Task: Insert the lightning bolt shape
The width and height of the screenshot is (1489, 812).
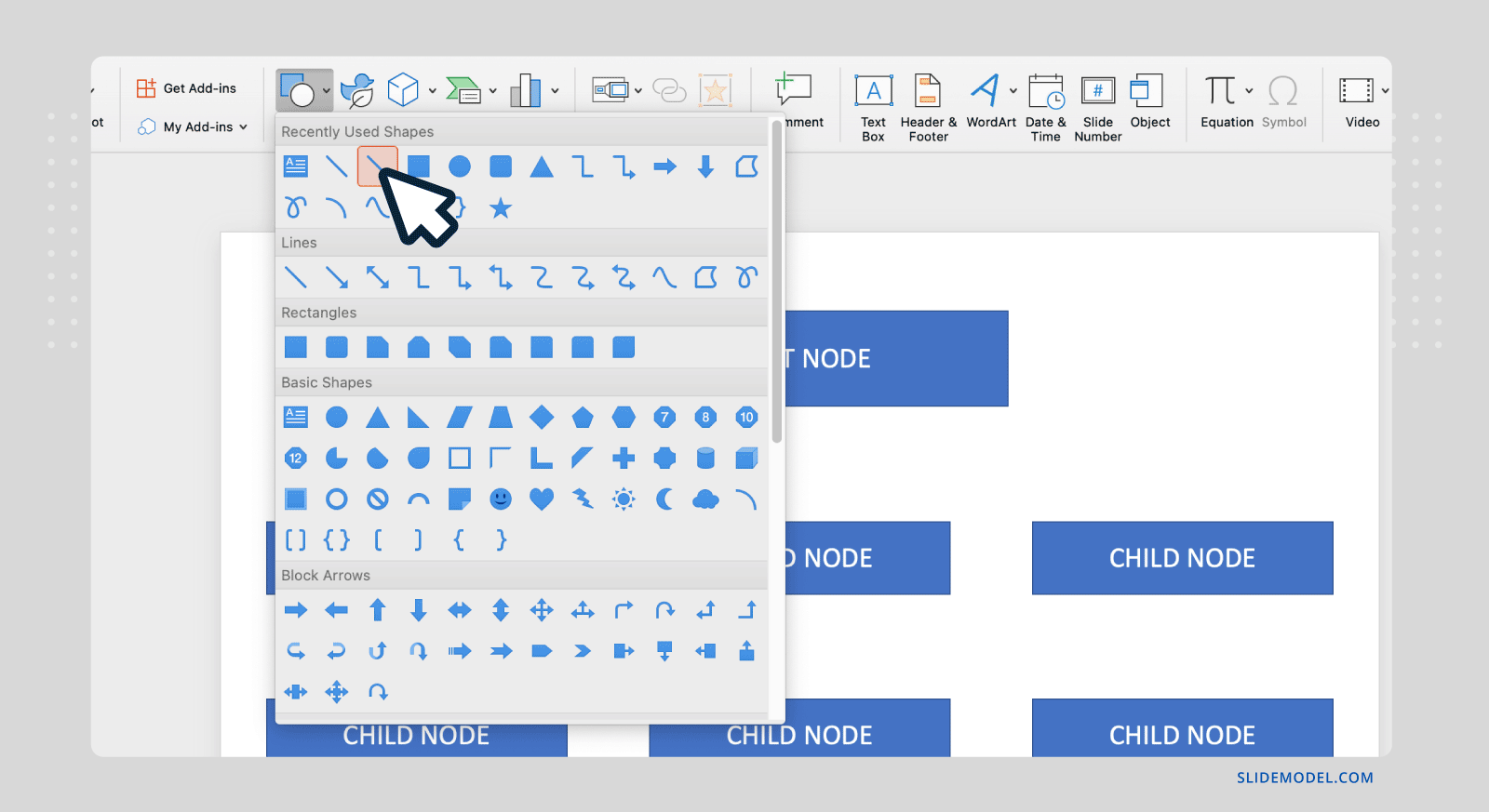Action: (x=583, y=499)
